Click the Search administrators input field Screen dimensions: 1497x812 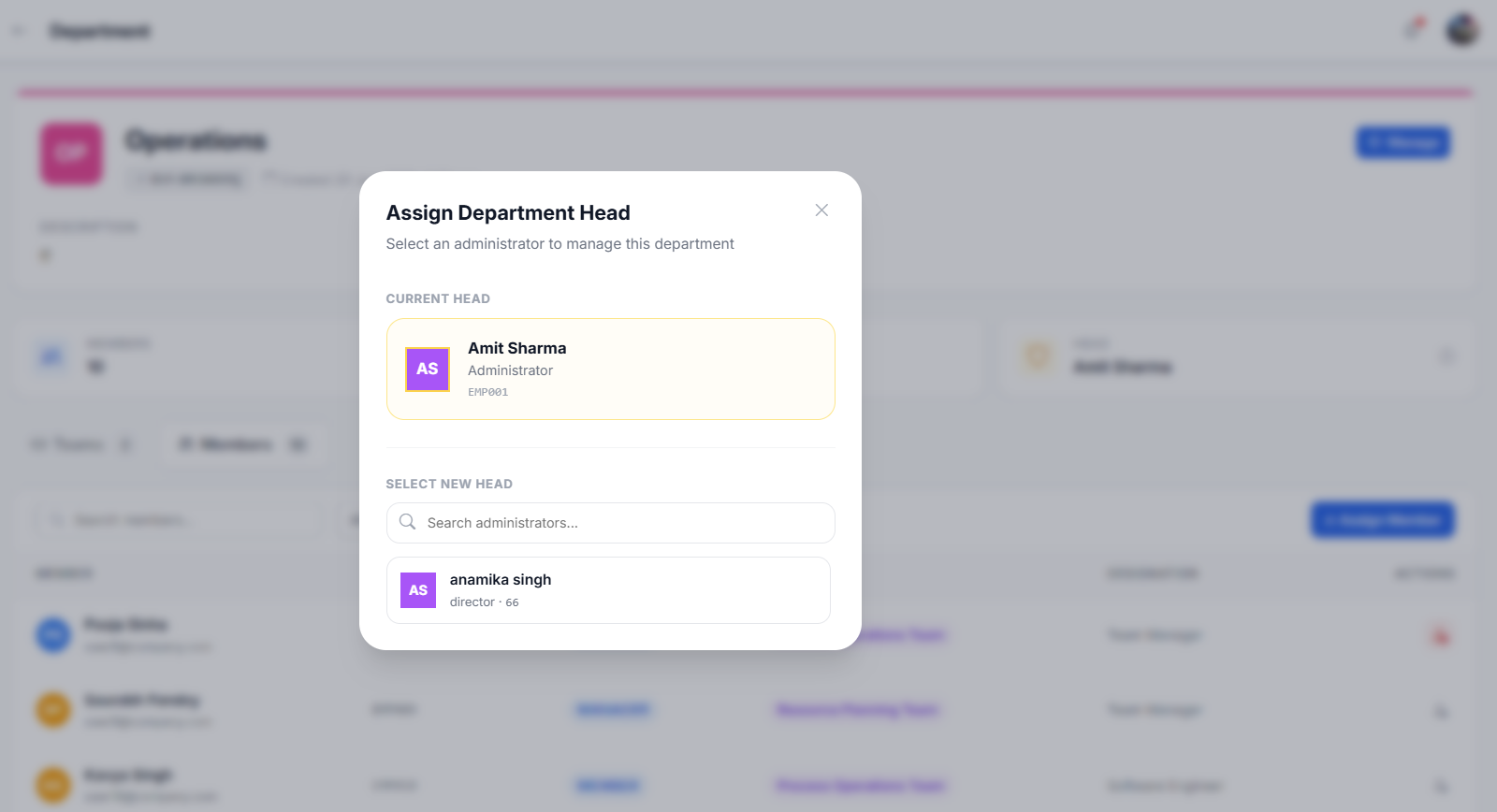pyautogui.click(x=610, y=523)
